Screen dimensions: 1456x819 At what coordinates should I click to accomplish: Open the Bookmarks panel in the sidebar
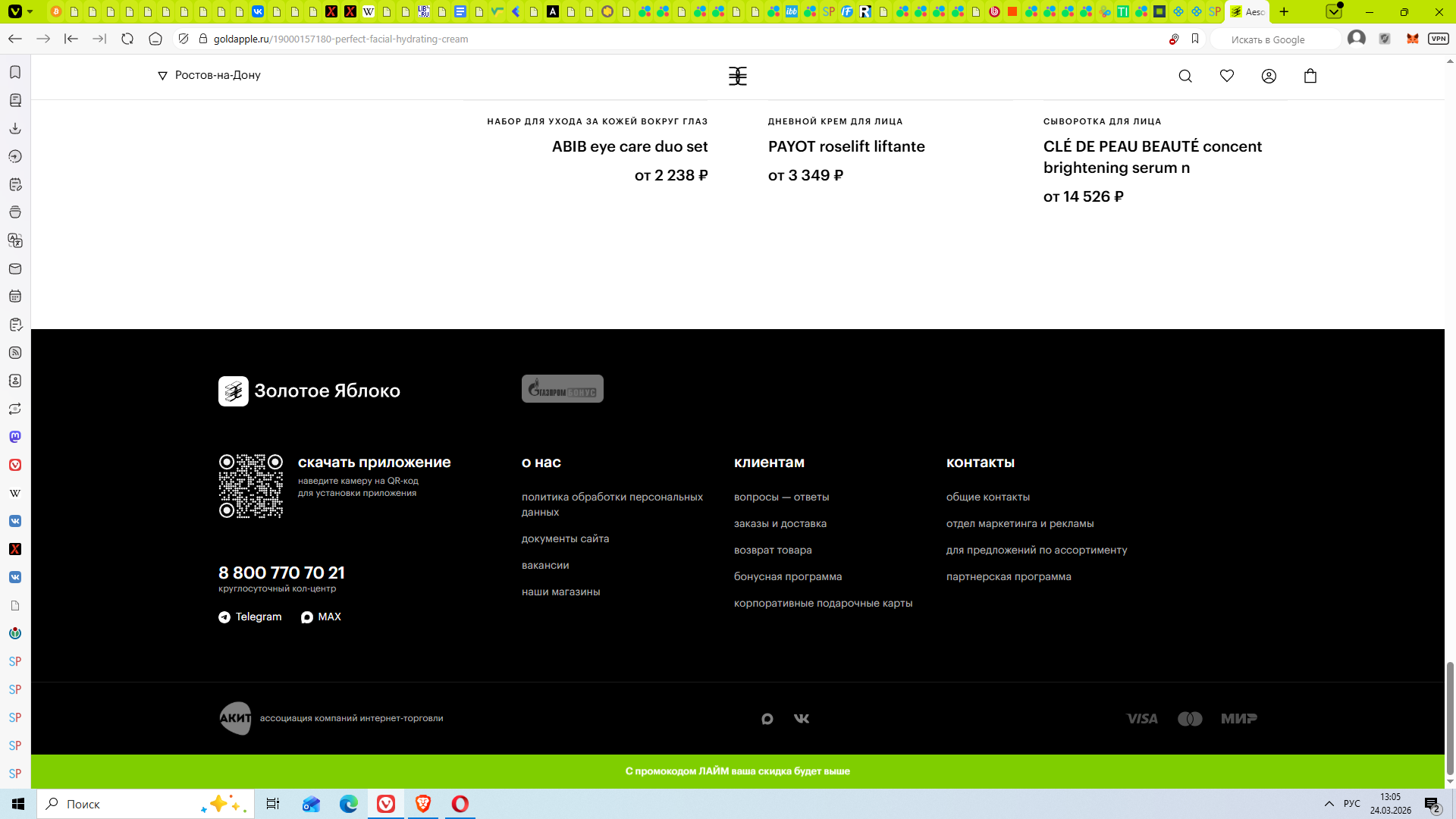point(15,72)
